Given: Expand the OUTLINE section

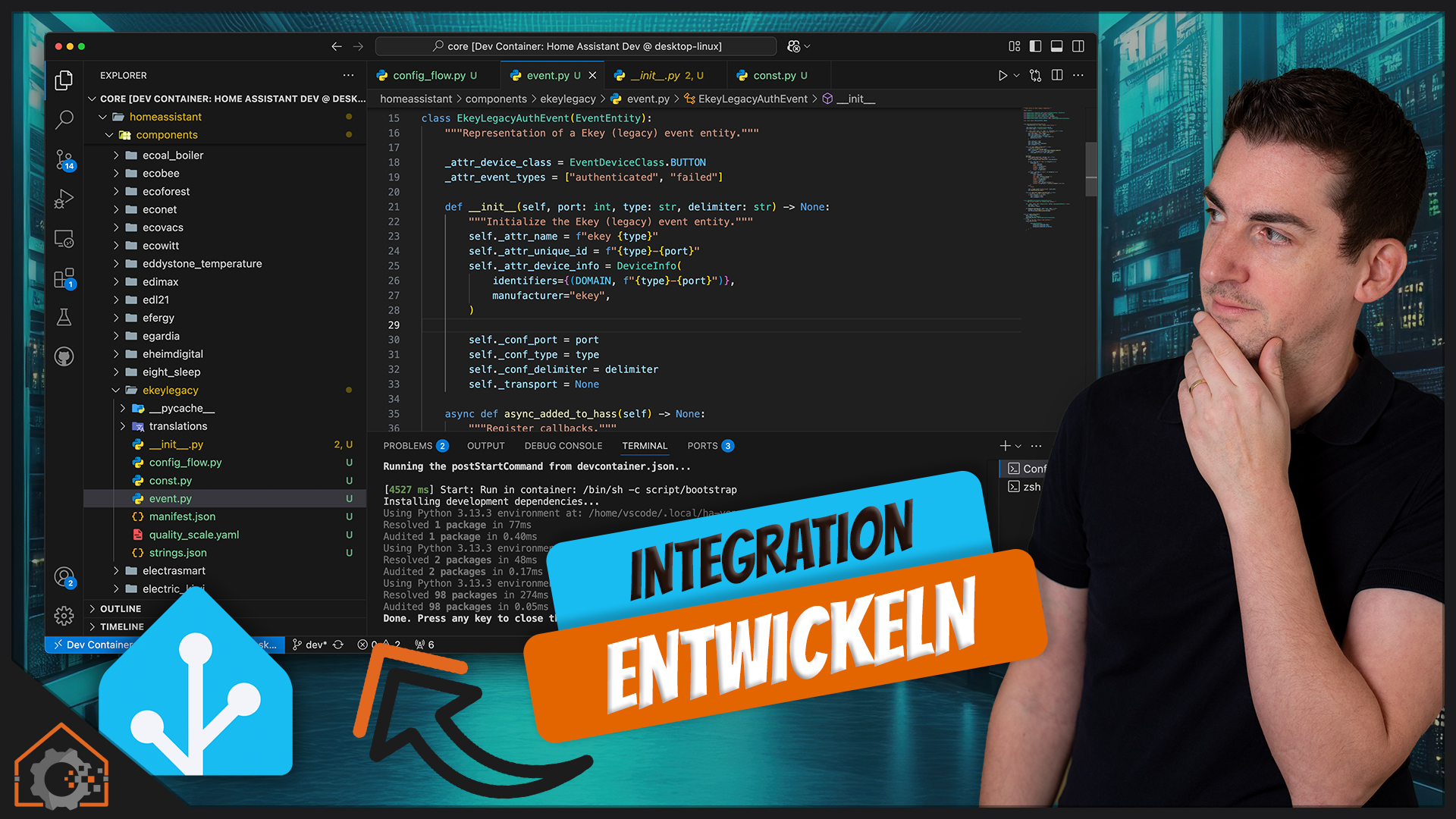Looking at the screenshot, I should pos(121,608).
